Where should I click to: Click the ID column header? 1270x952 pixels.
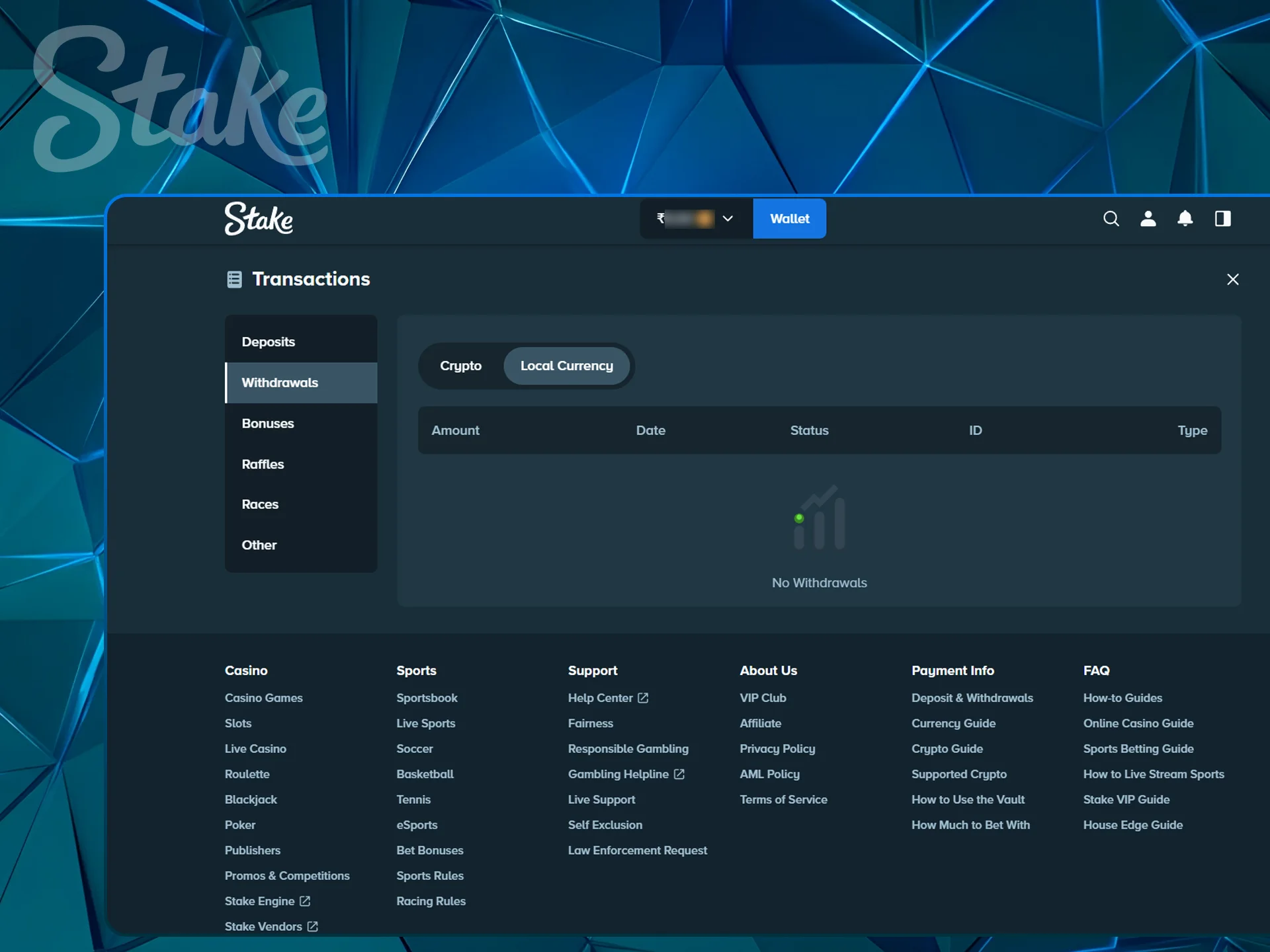click(x=976, y=430)
